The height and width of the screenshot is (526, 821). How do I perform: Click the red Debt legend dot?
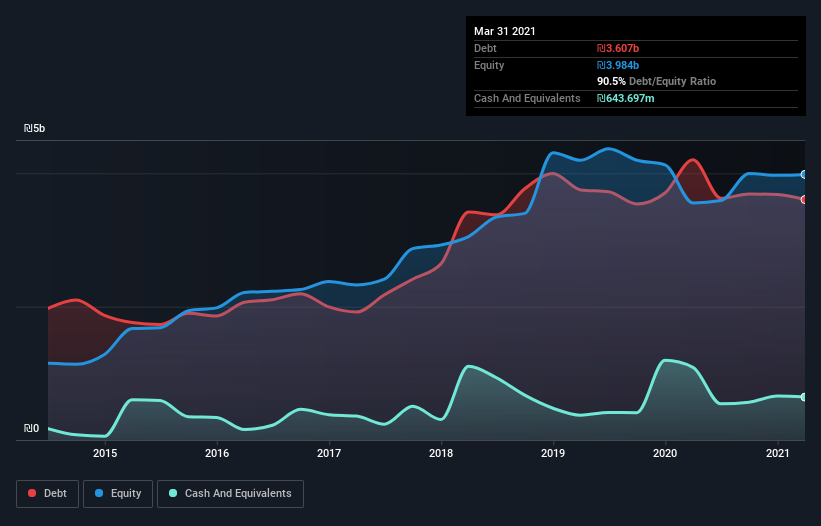32,493
